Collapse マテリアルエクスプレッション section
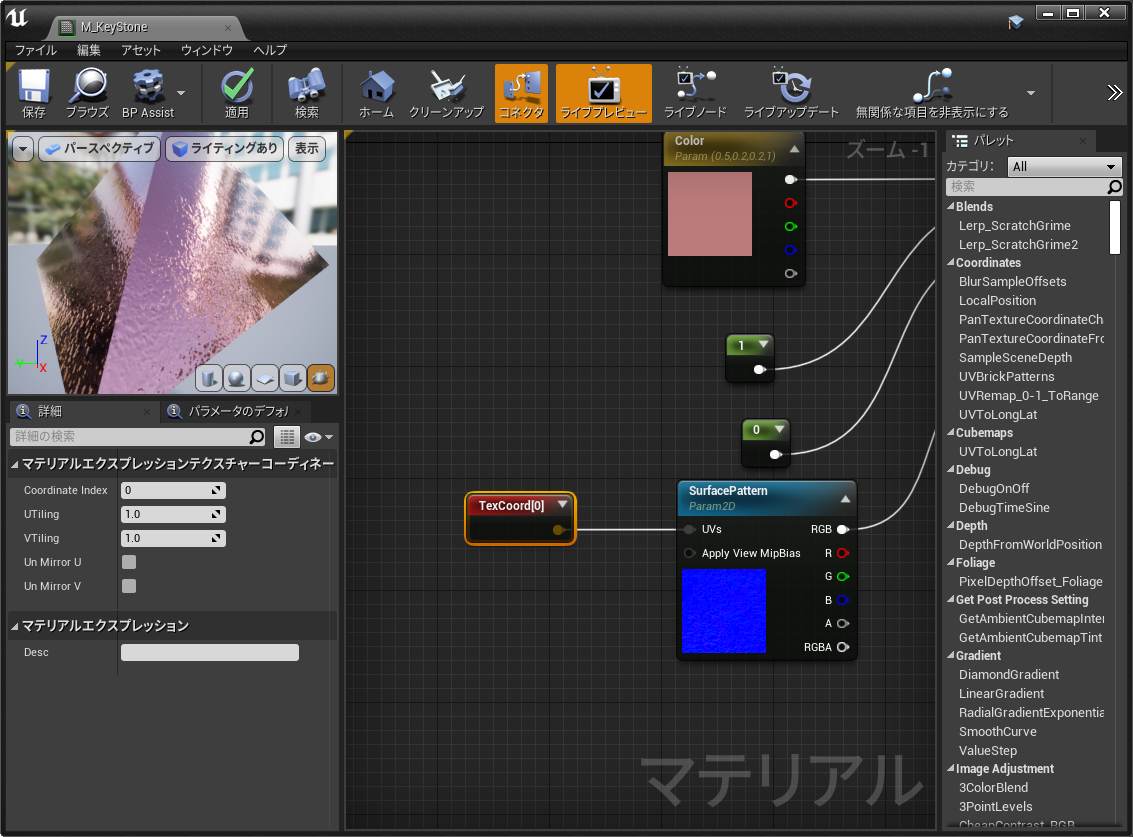The image size is (1133, 837). point(14,627)
